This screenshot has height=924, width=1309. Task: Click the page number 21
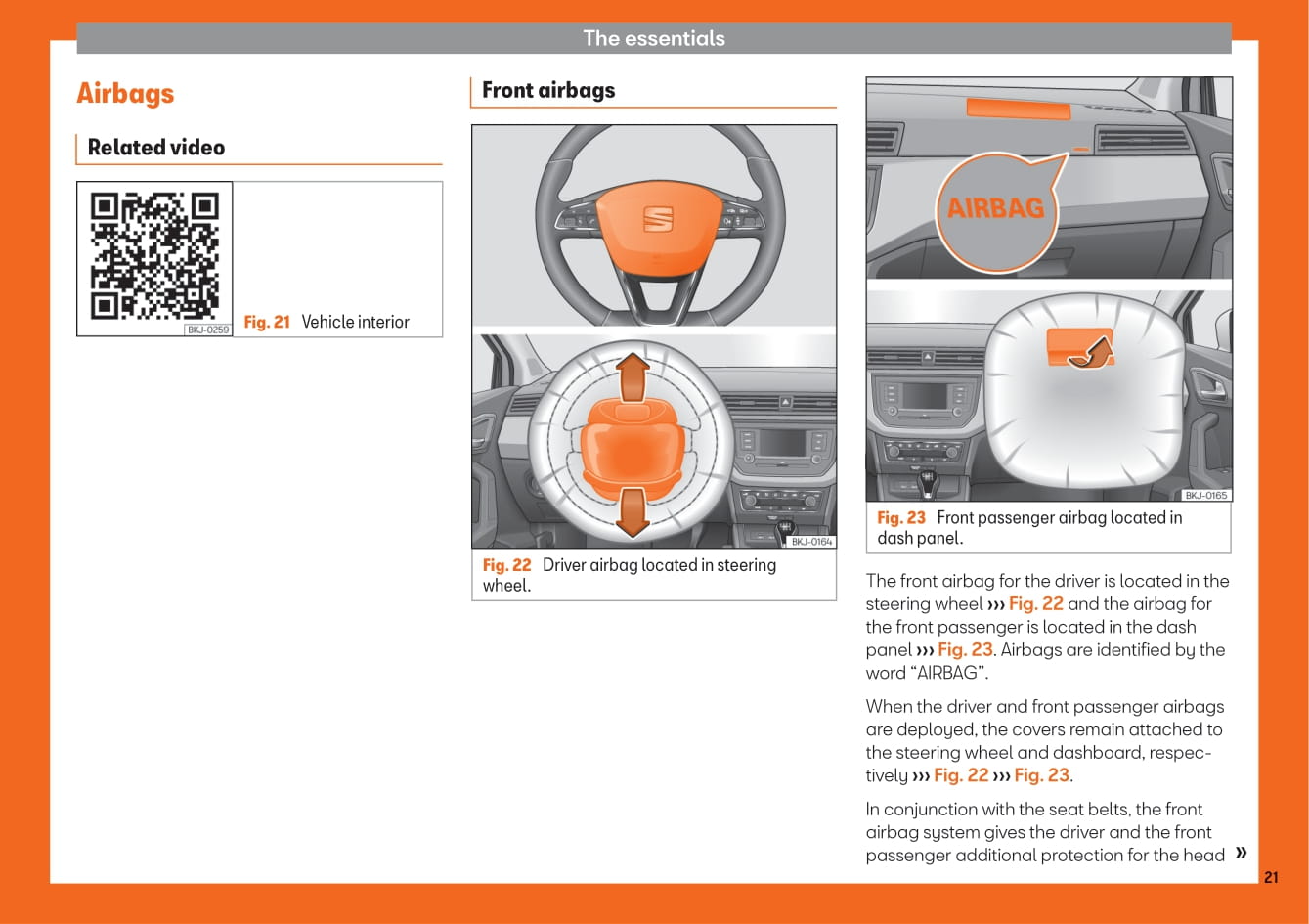1270,877
